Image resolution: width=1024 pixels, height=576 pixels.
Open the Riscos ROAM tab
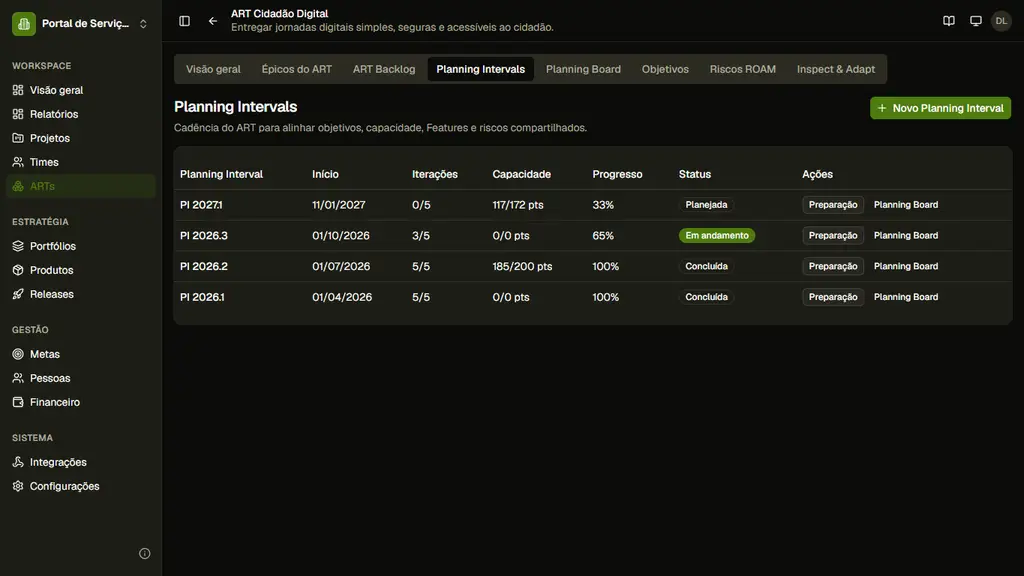click(743, 69)
